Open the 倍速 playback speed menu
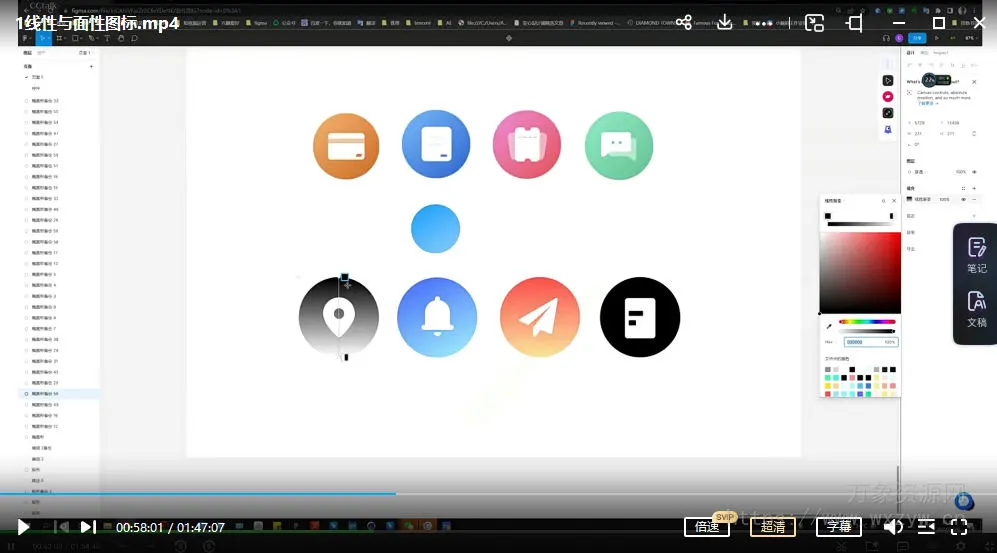997x553 pixels. point(708,527)
